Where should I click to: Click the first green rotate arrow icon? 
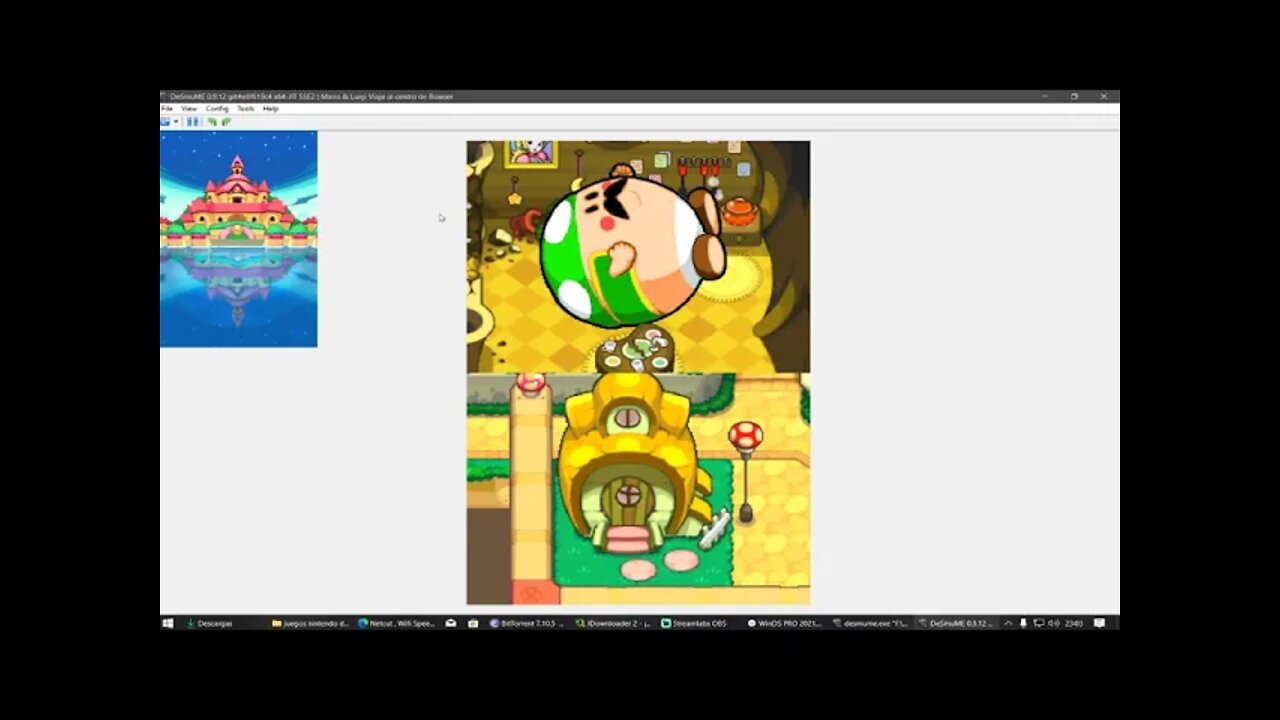[x=212, y=122]
